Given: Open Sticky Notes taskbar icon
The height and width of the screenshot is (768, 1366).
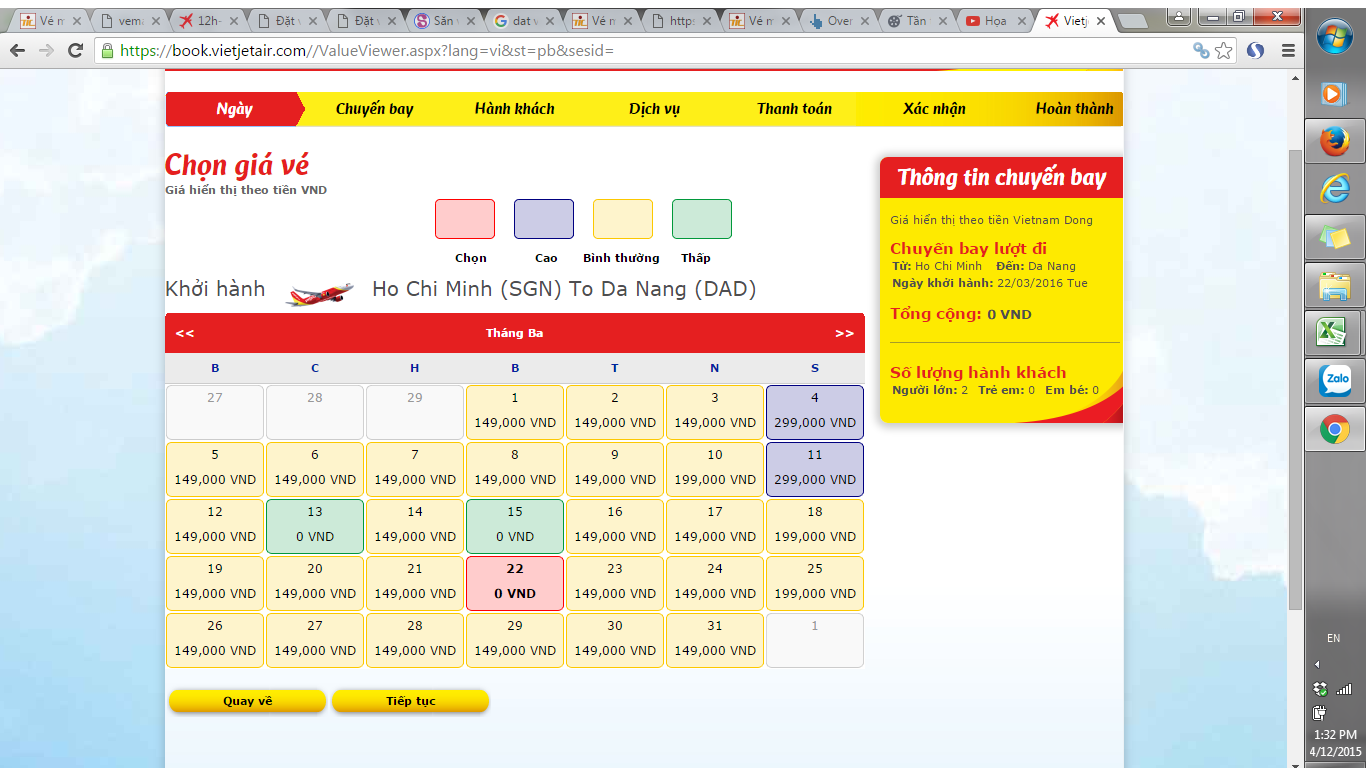Looking at the screenshot, I should tap(1335, 237).
